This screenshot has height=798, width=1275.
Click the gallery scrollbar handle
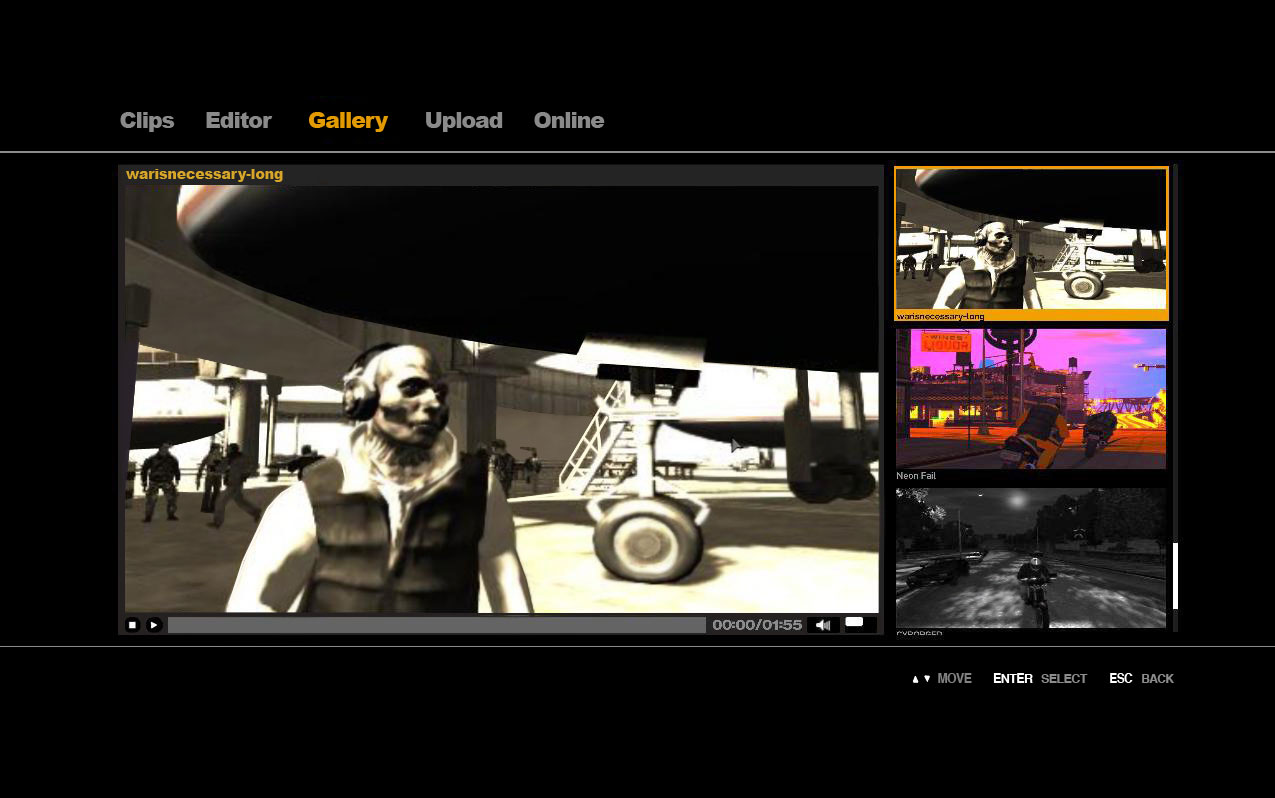pyautogui.click(x=1175, y=576)
